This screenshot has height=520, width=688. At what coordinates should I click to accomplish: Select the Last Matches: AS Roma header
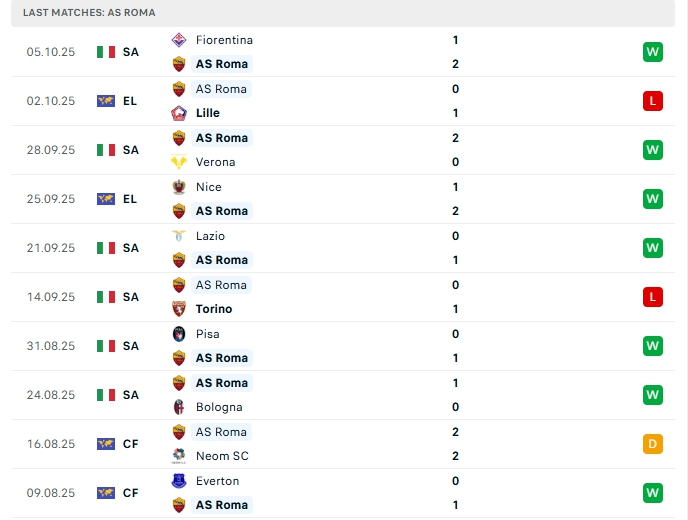89,12
